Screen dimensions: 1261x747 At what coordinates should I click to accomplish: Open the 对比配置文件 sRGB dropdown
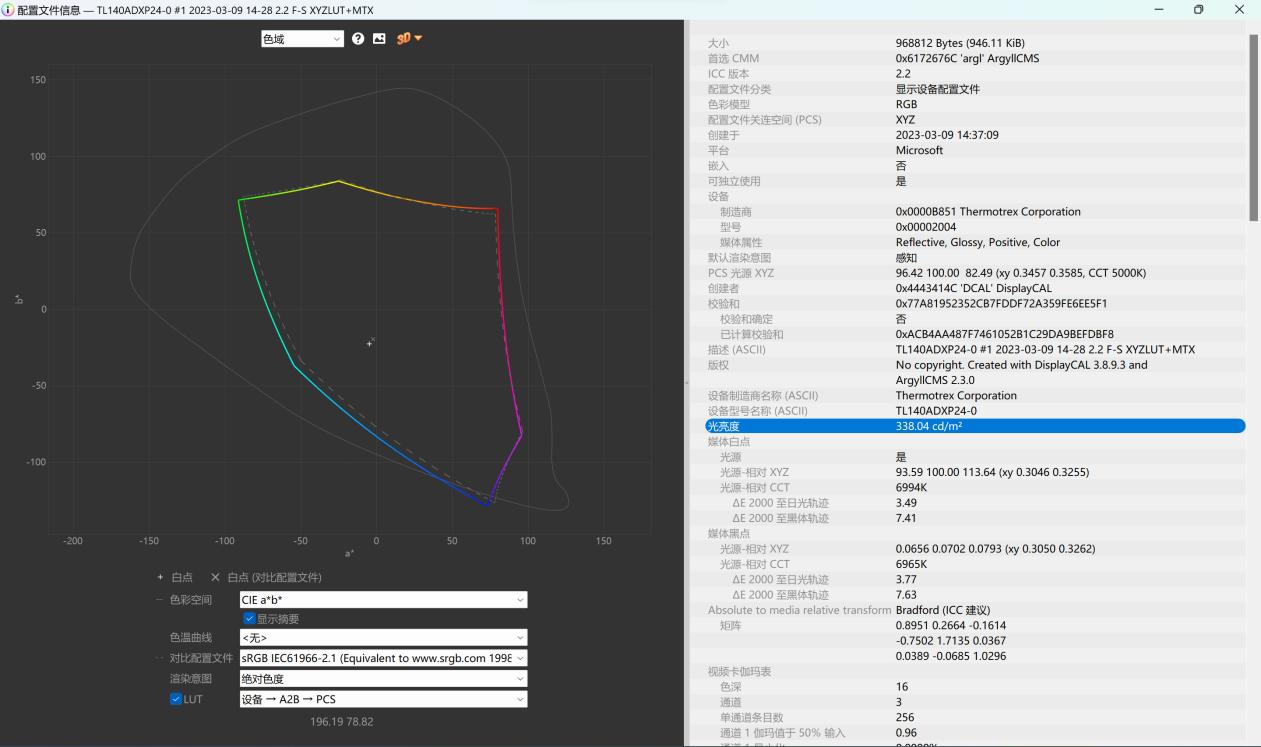click(x=383, y=658)
